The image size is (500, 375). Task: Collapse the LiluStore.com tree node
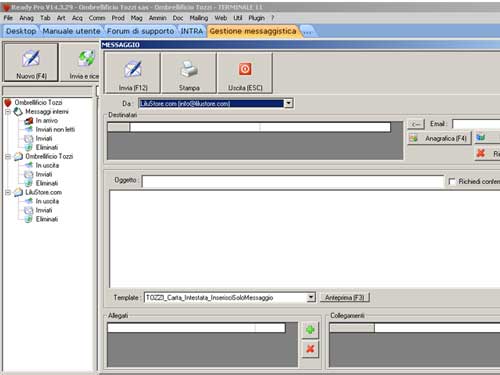pos(8,192)
